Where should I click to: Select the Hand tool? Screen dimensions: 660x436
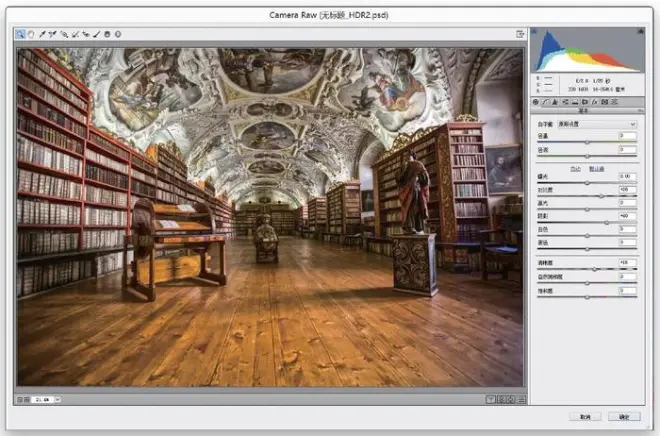[31, 34]
